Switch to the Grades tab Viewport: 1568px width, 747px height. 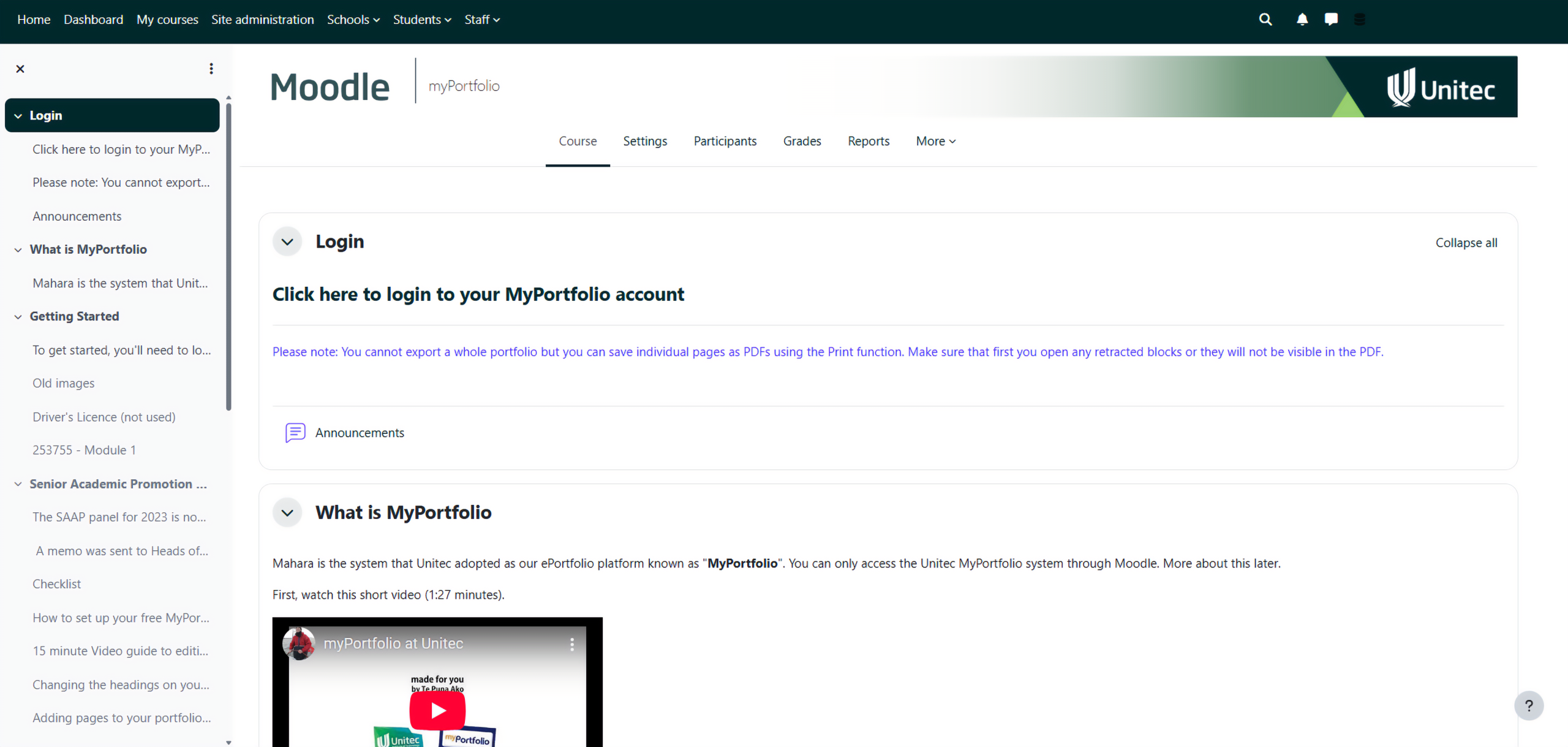(802, 141)
